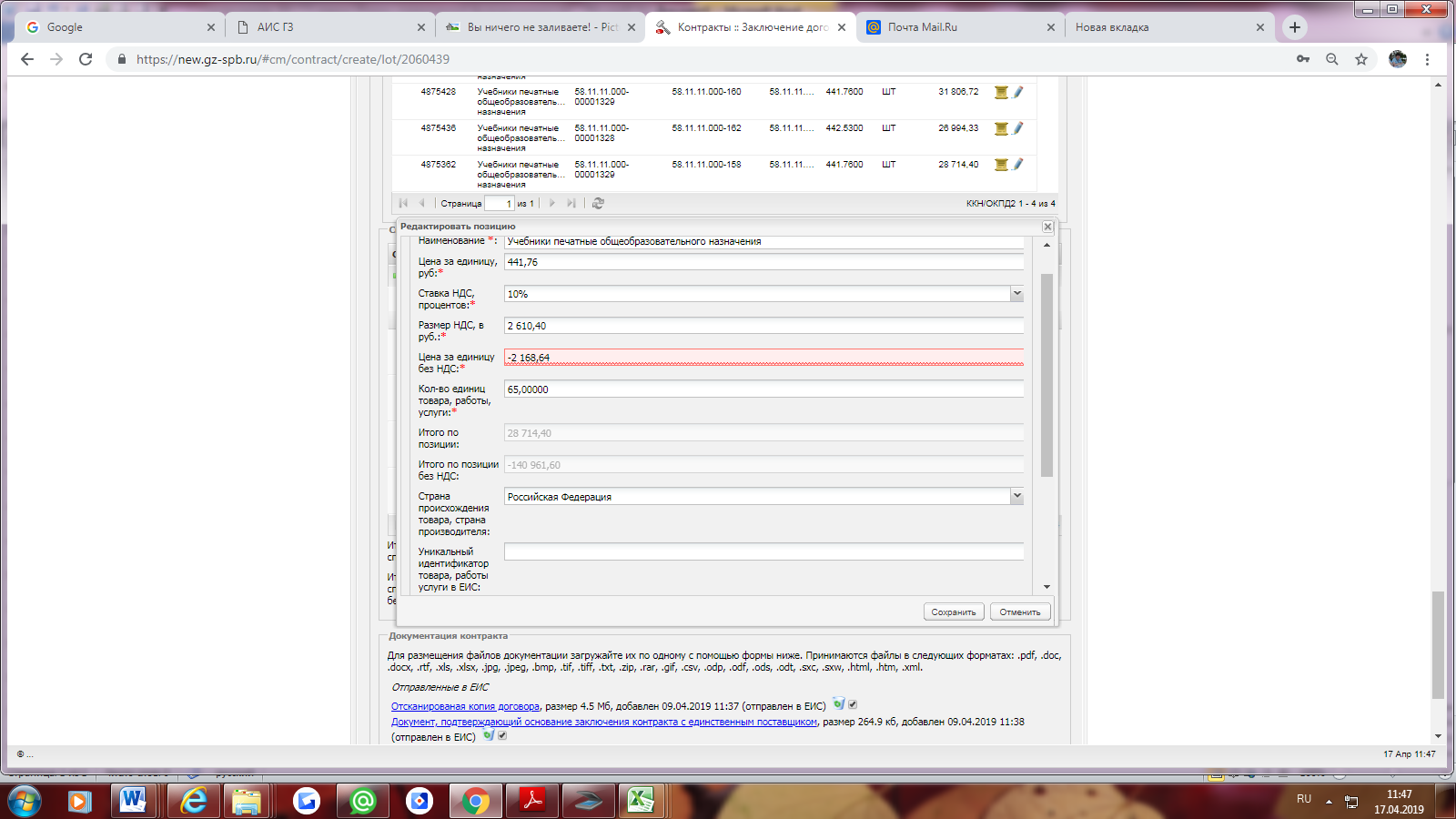Open the supplier basis document link

(604, 722)
